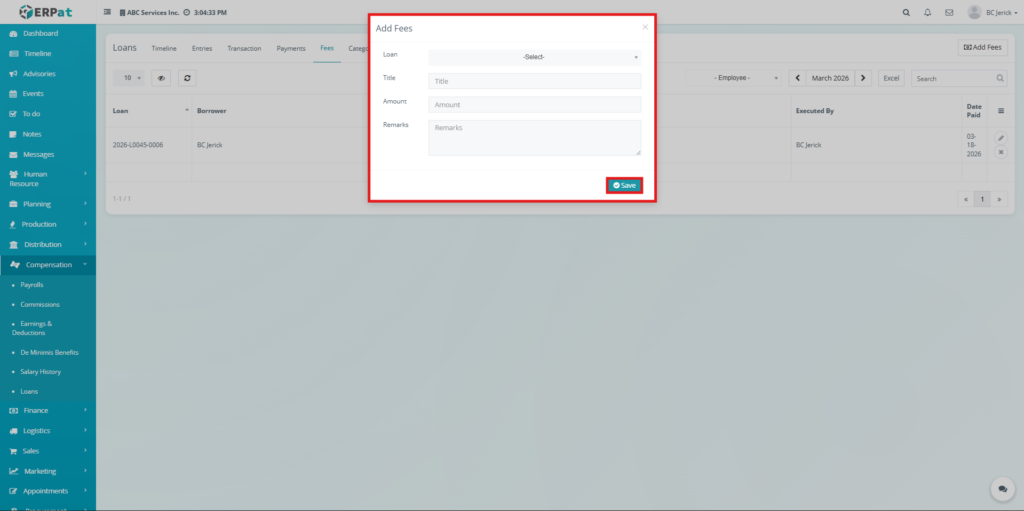Select the Fees tab
The image size is (1024, 511).
click(x=327, y=48)
